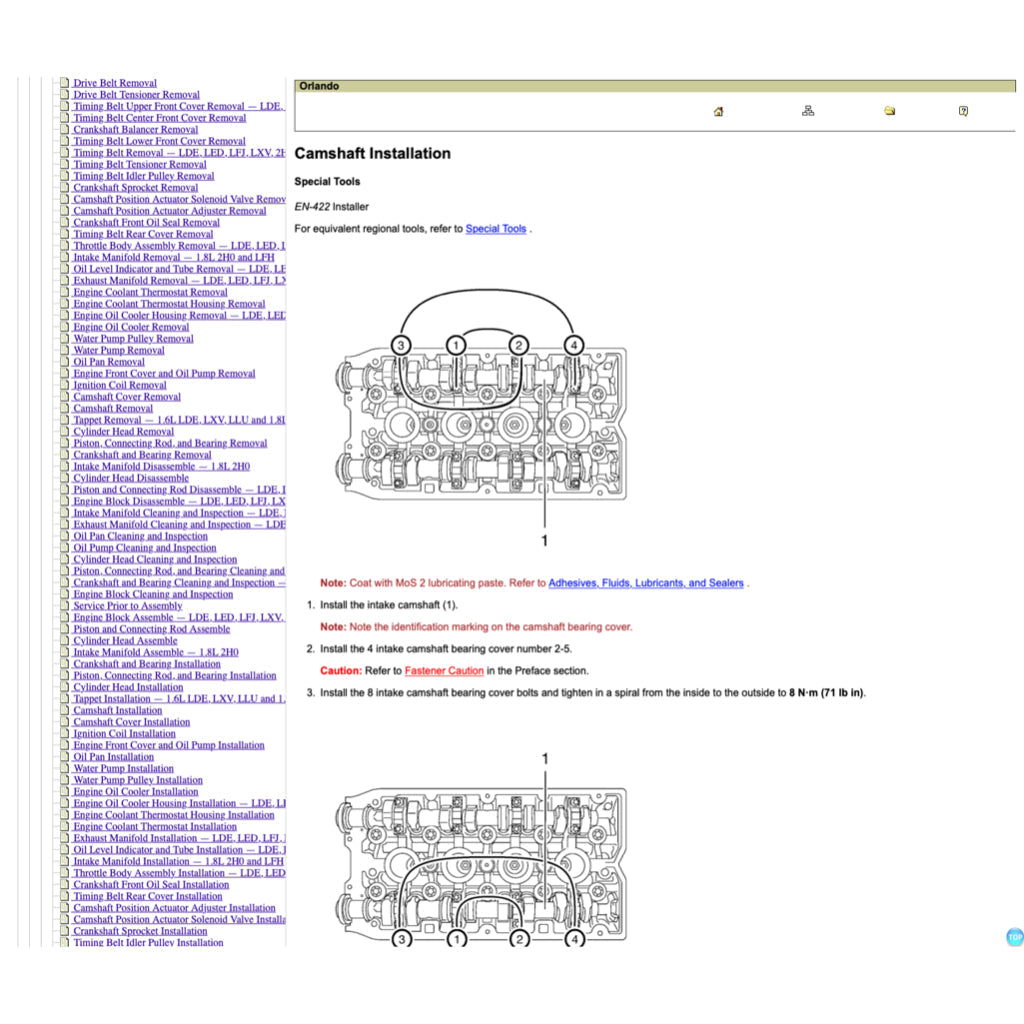Open the site map hierarchy icon
Image resolution: width=1024 pixels, height=1024 pixels.
pos(808,111)
